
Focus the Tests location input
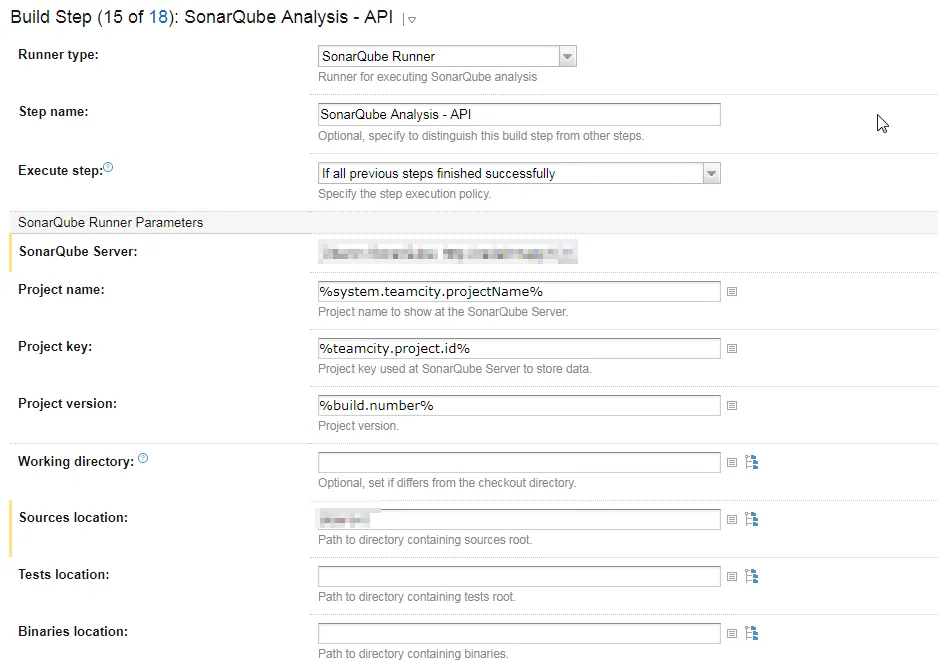519,577
